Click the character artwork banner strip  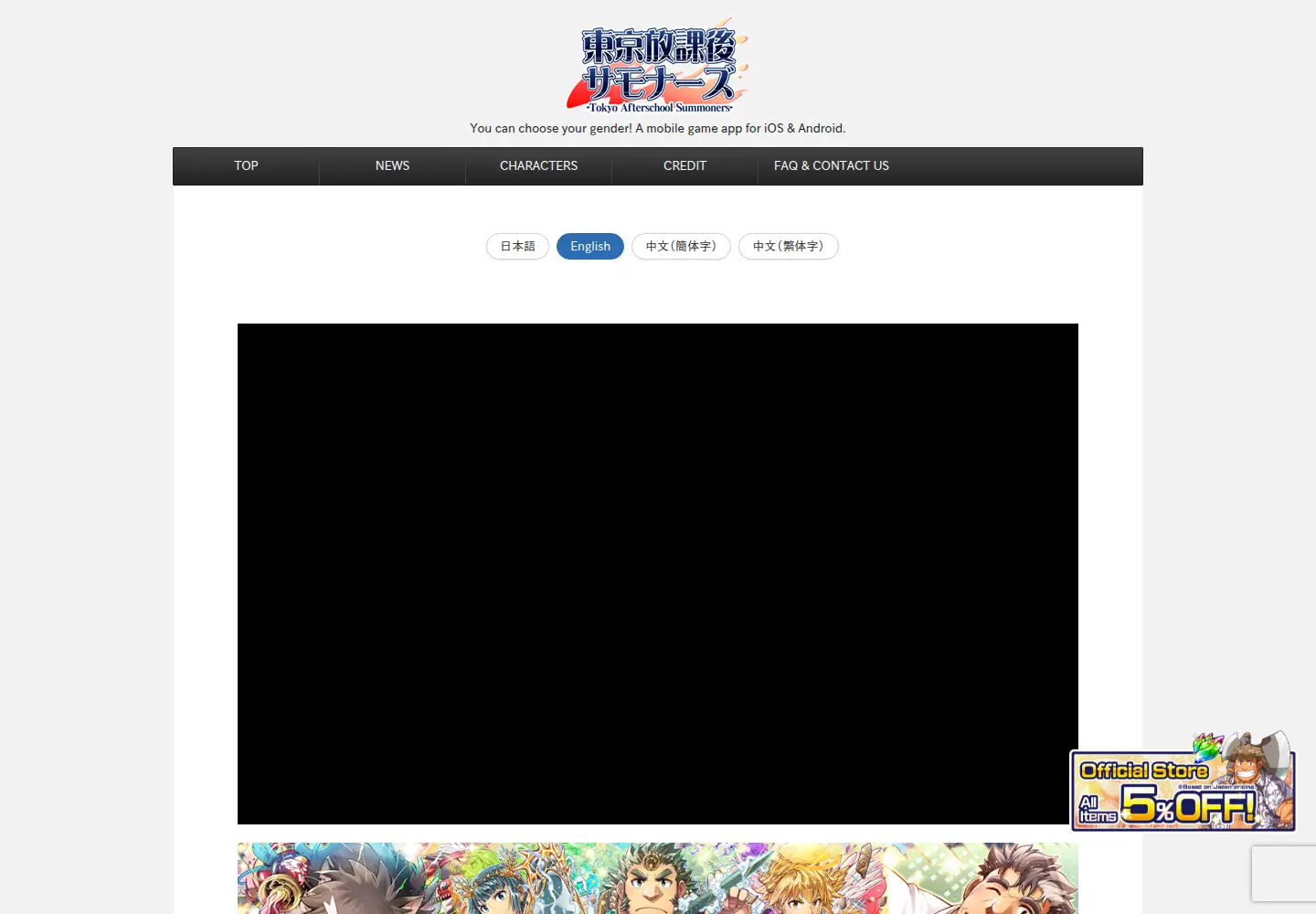click(x=658, y=878)
